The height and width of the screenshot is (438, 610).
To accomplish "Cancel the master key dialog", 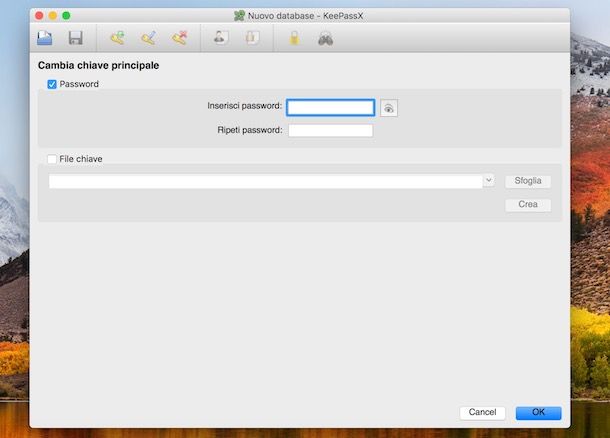I will 482,412.
